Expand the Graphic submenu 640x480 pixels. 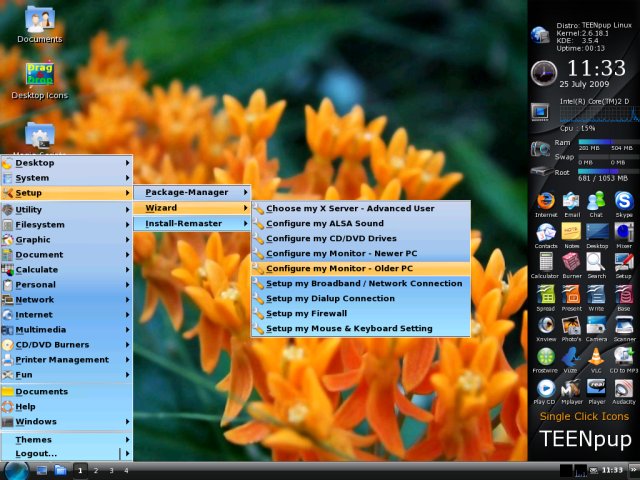pos(67,240)
